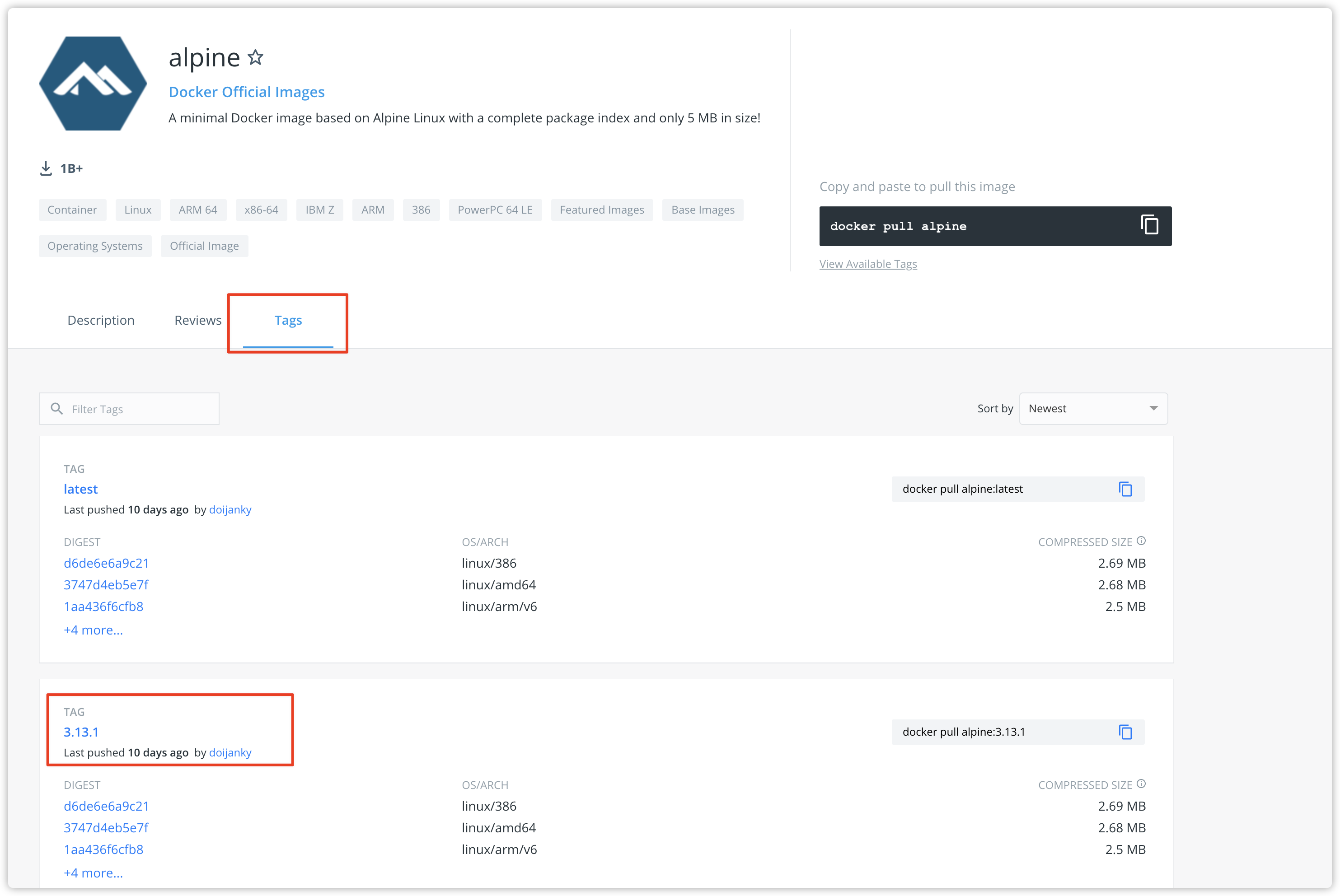Click the 1B+ downloads count
Viewport: 1340px width, 896px height.
[x=71, y=168]
